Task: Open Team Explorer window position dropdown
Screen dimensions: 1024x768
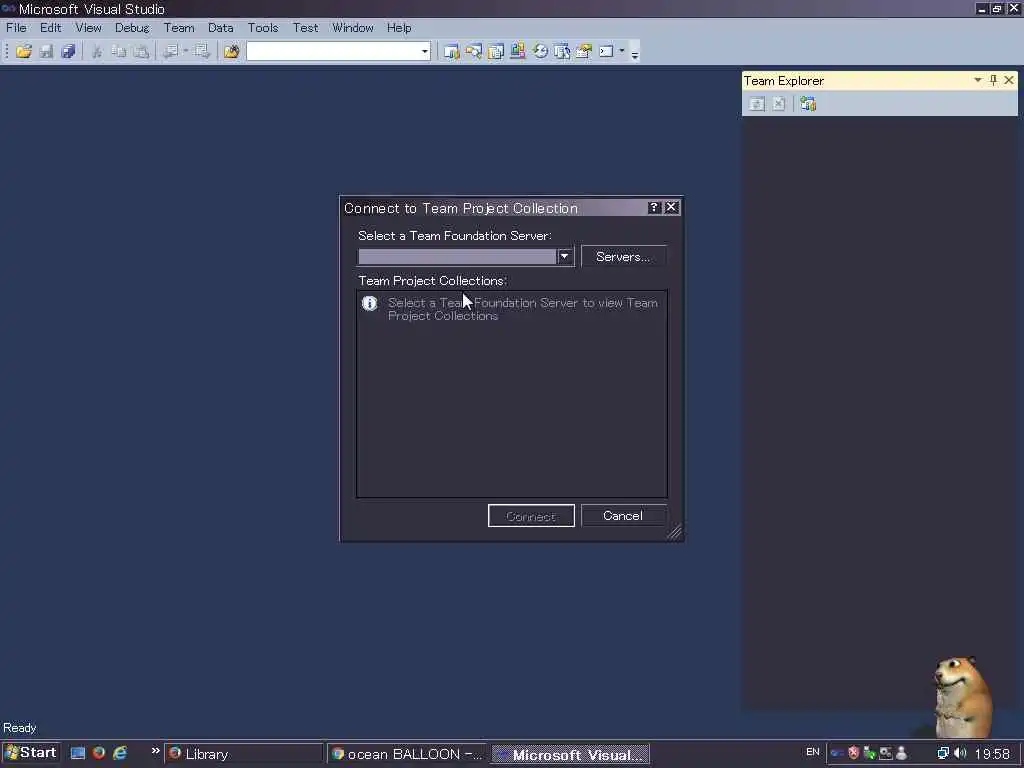Action: pos(978,80)
